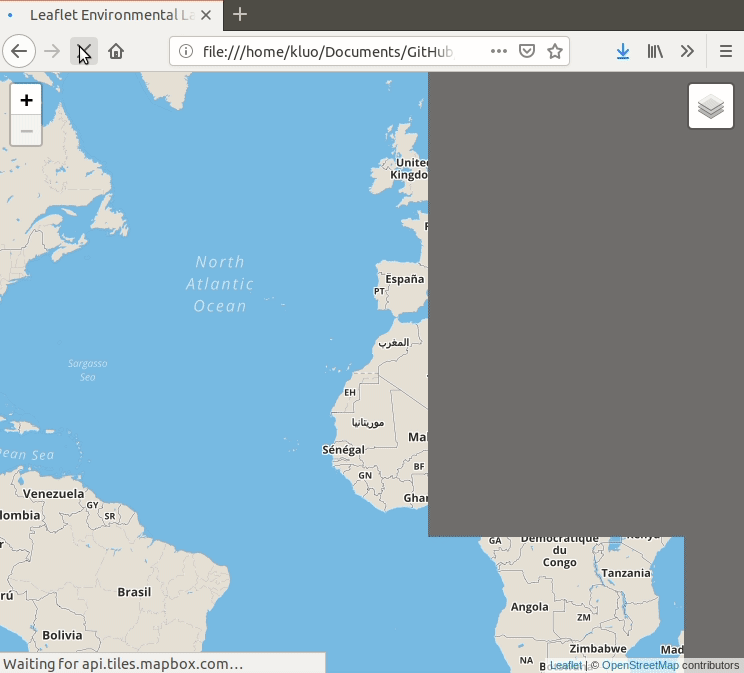Open the Library bookmarks and history
This screenshot has width=744, height=673.
click(x=655, y=51)
